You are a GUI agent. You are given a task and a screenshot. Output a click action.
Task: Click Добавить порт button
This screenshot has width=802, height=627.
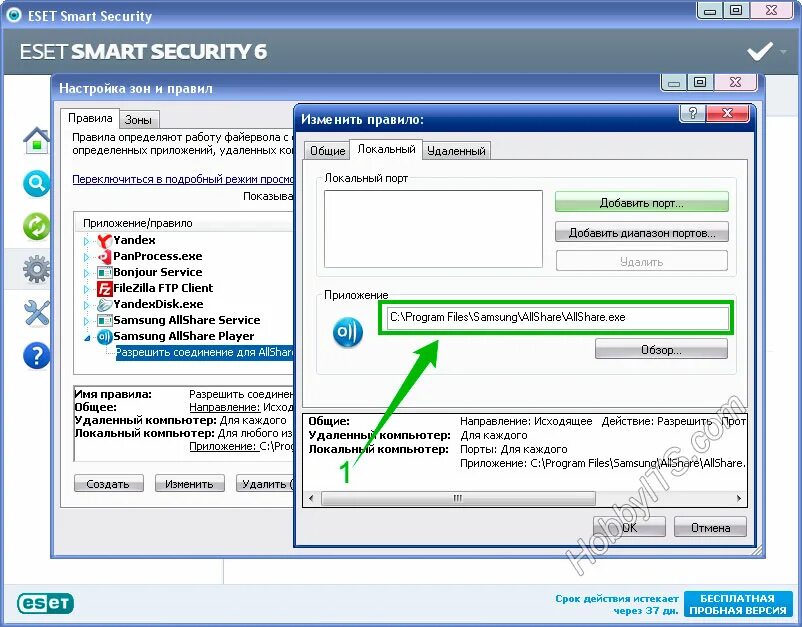641,203
